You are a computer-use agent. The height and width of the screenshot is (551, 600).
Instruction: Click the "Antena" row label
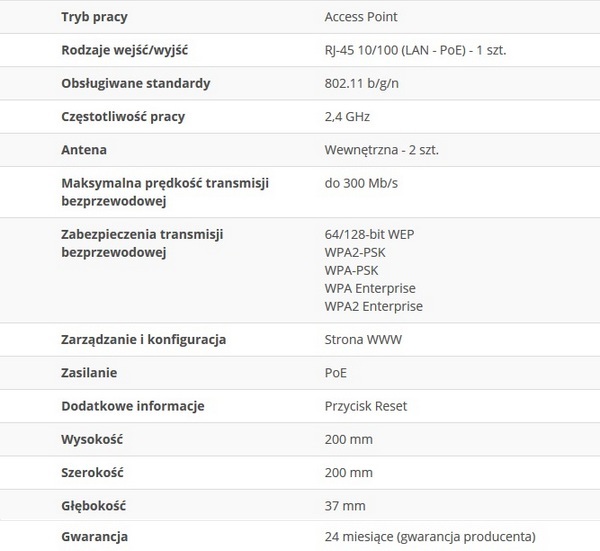[84, 150]
